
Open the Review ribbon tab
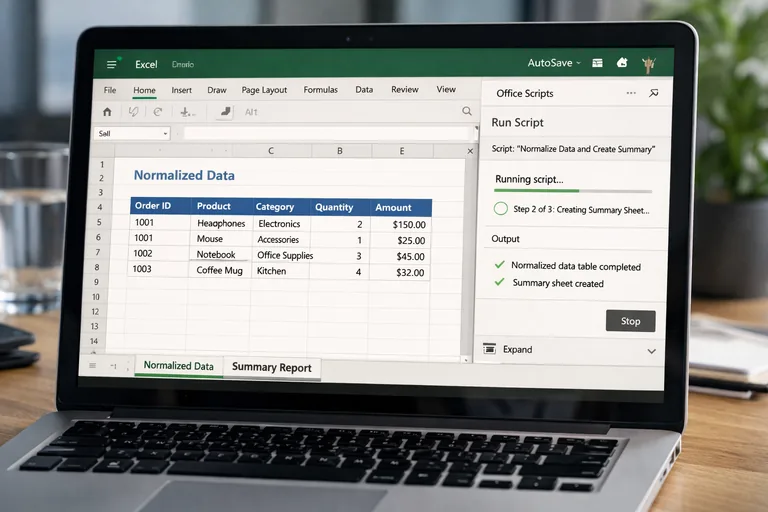405,89
